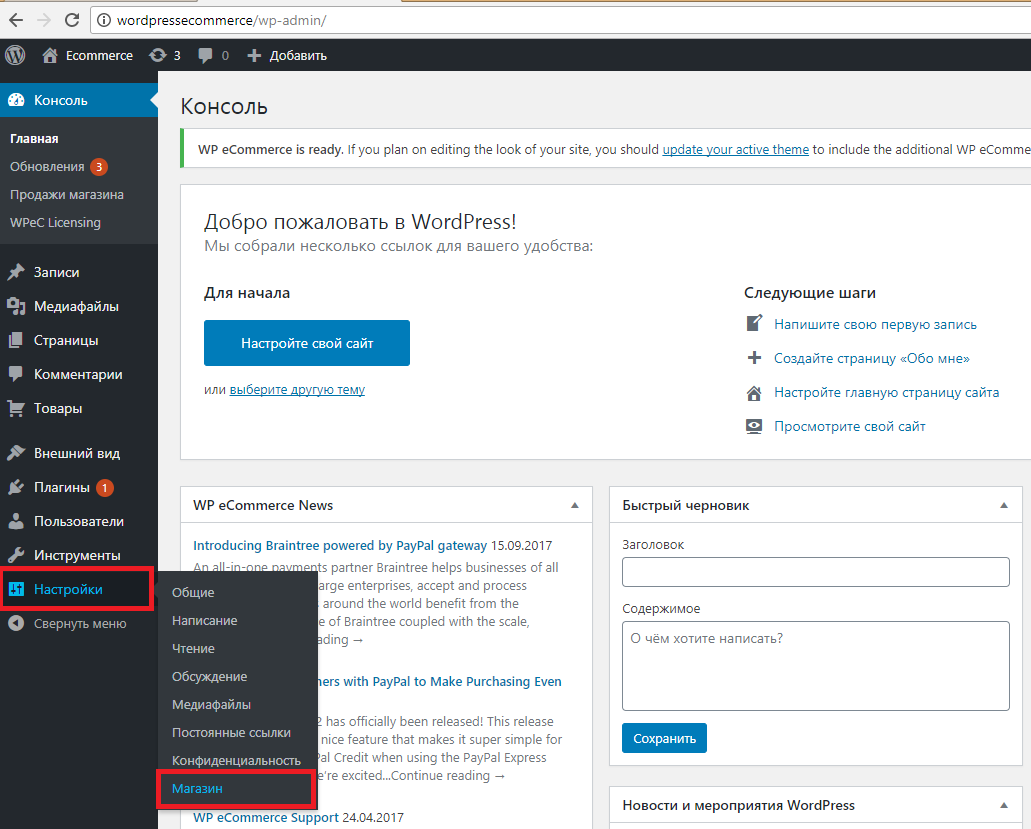Click the plus icon by Создайте страницу

(x=754, y=358)
